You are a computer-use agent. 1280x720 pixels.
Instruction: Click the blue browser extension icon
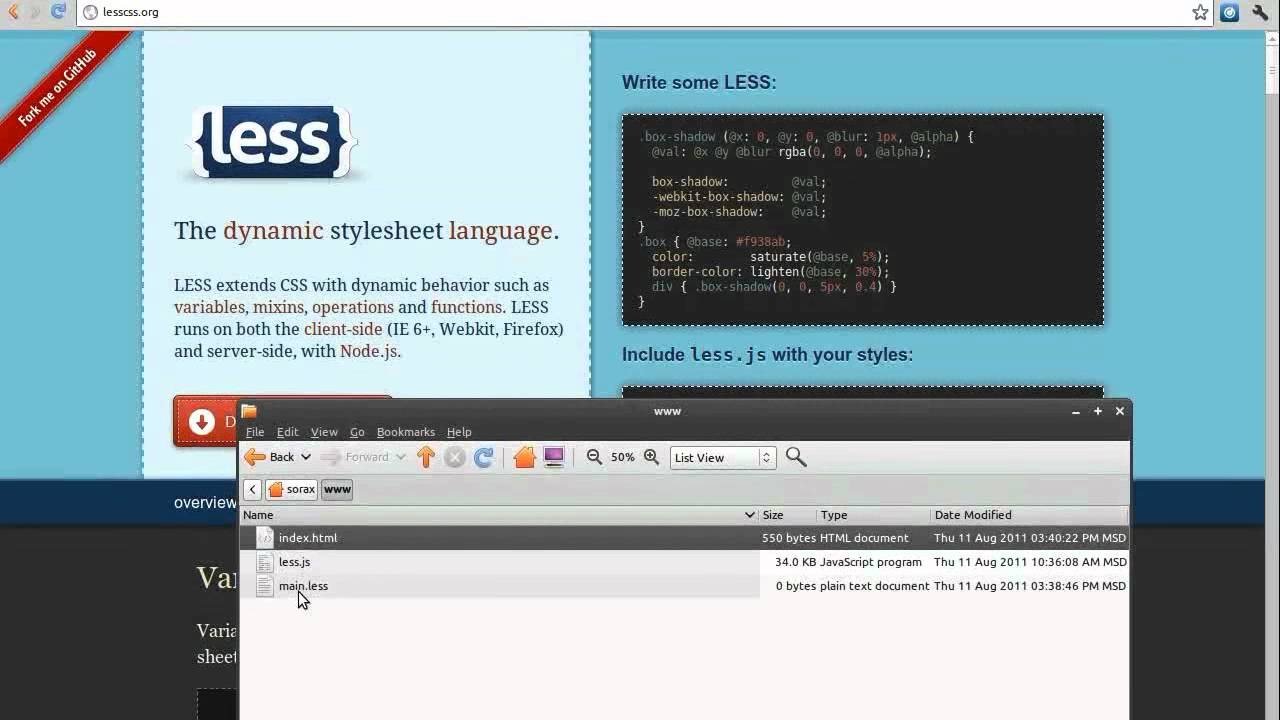[1230, 12]
